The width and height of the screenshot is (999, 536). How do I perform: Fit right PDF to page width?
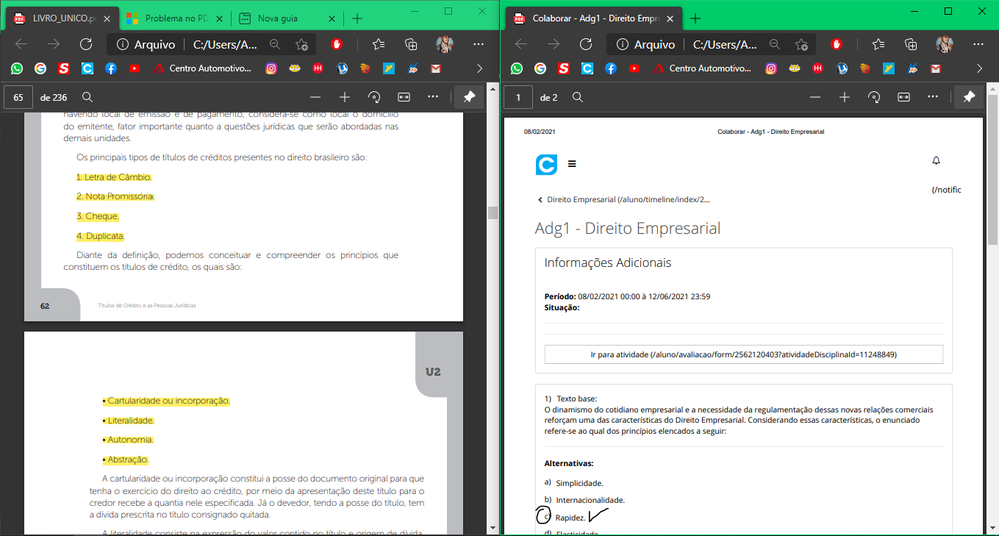click(x=903, y=97)
